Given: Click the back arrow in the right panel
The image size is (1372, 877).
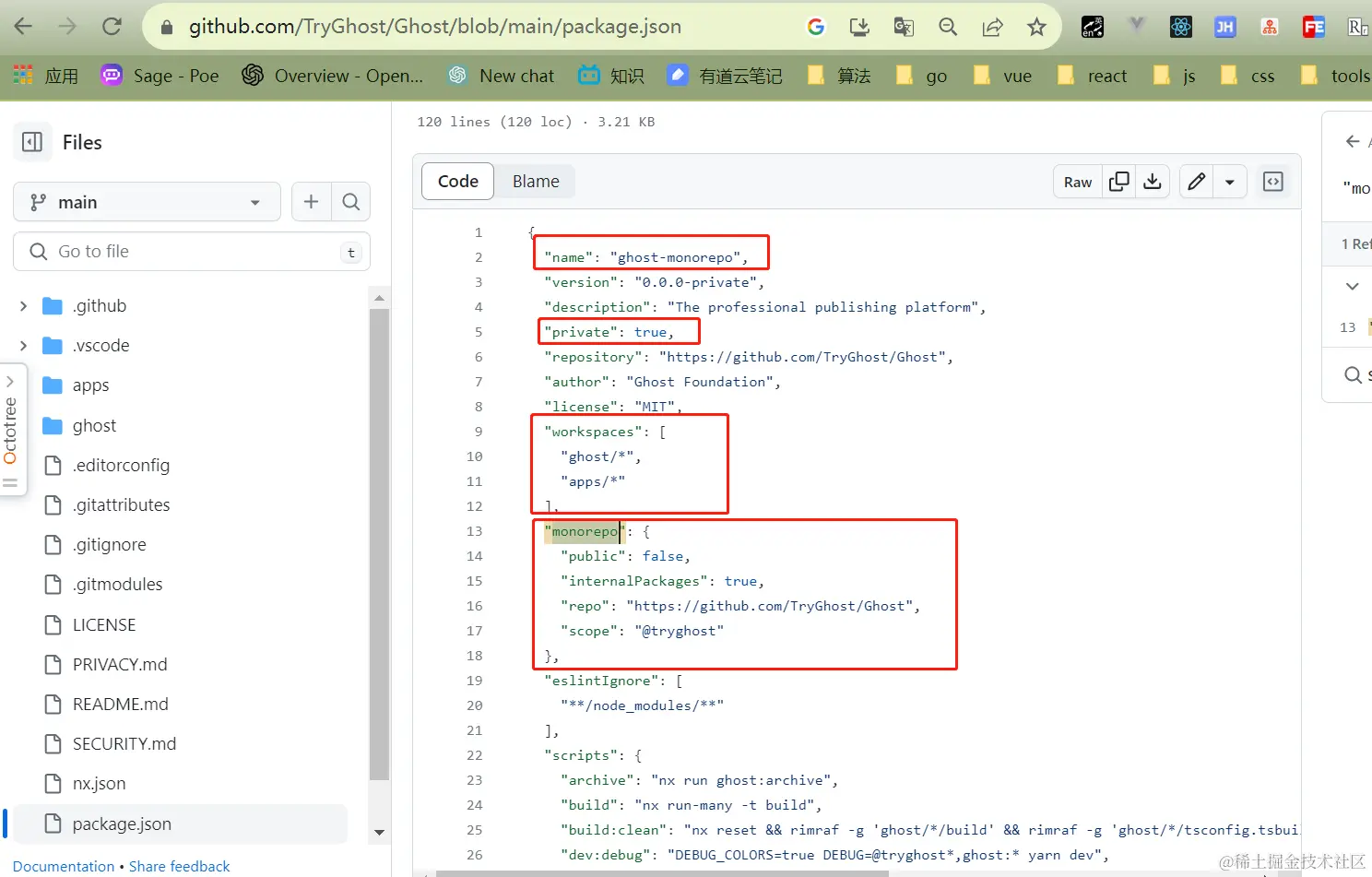Looking at the screenshot, I should coord(1353,141).
